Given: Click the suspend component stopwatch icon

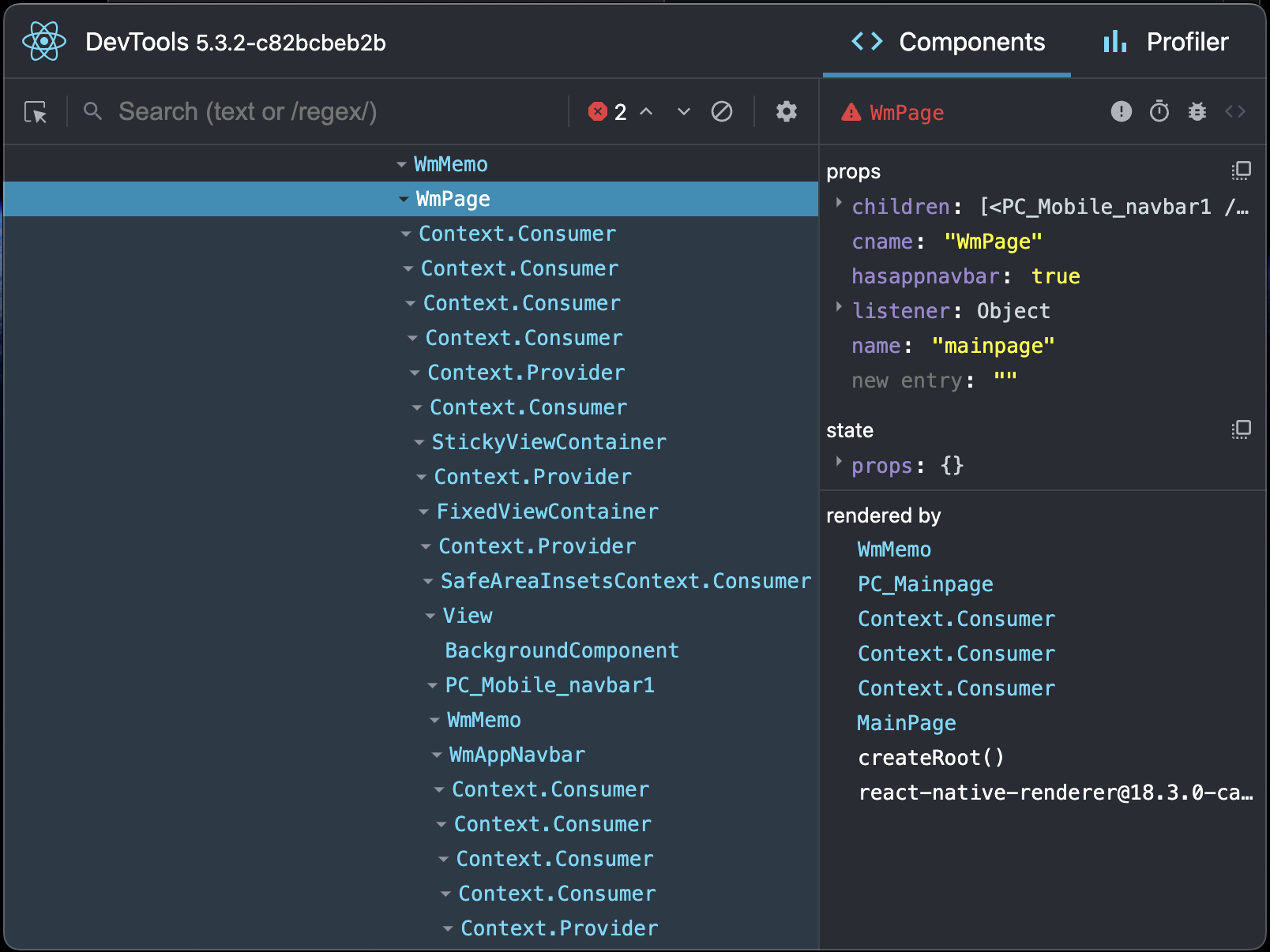Looking at the screenshot, I should [x=1159, y=112].
